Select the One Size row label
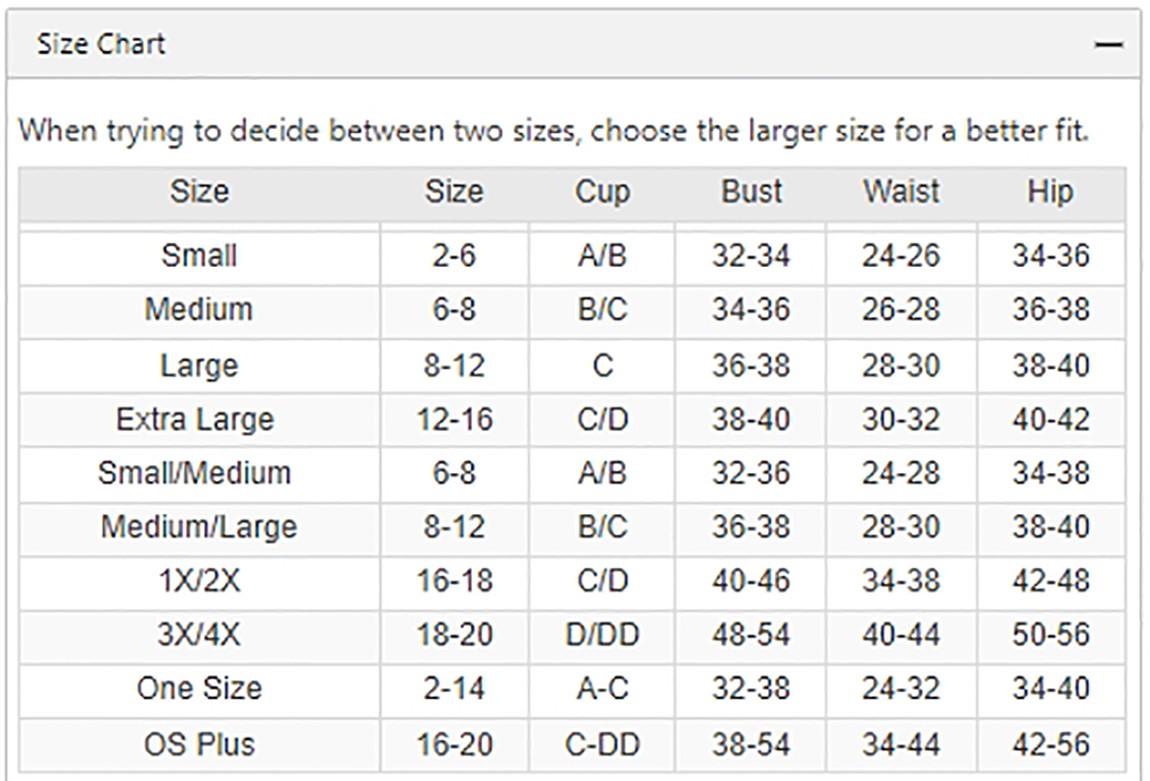 pos(199,689)
